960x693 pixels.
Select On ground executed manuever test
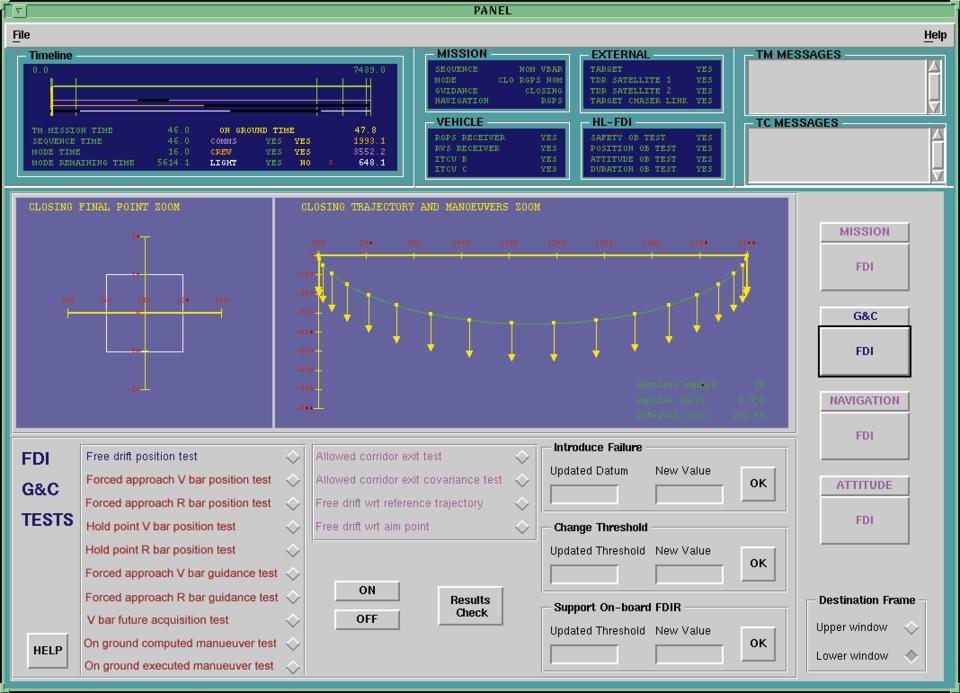click(x=292, y=666)
